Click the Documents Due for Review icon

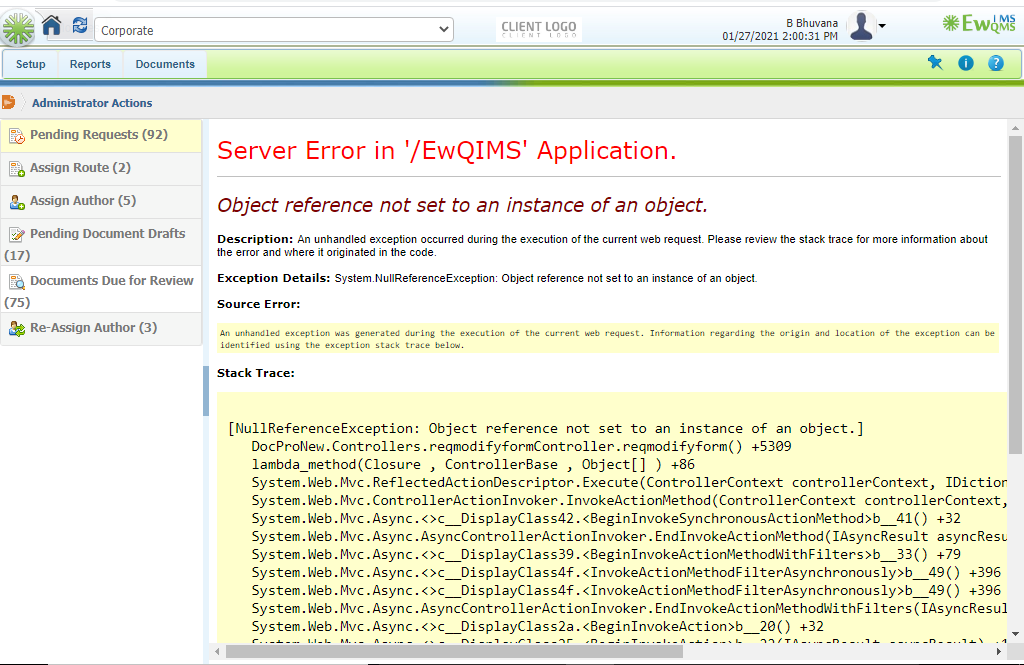(17, 282)
